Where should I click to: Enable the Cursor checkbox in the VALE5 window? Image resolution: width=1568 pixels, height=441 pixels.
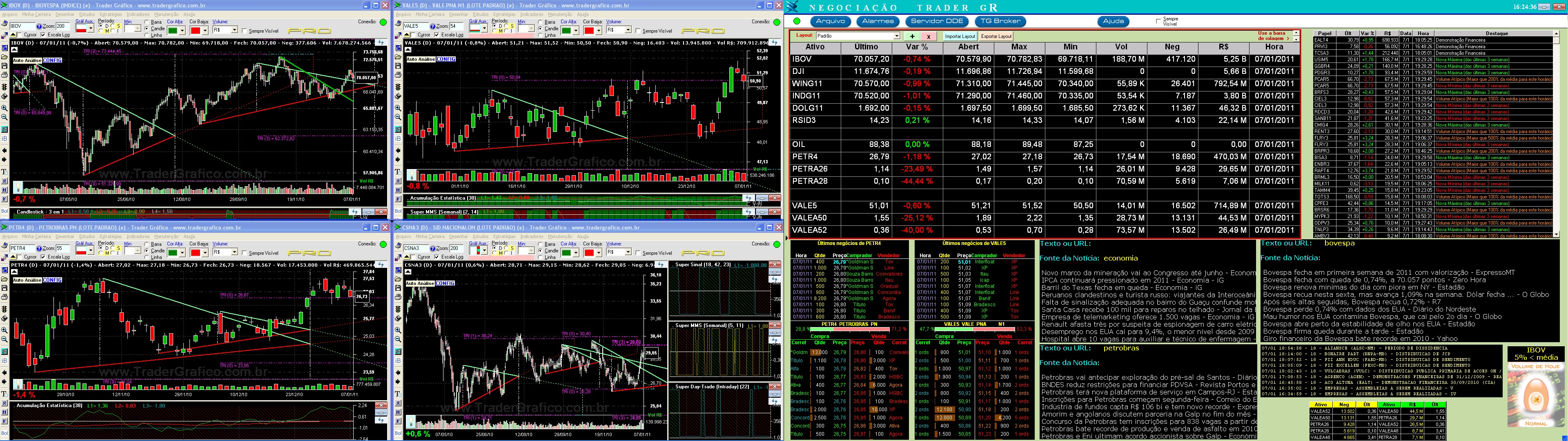[x=413, y=35]
